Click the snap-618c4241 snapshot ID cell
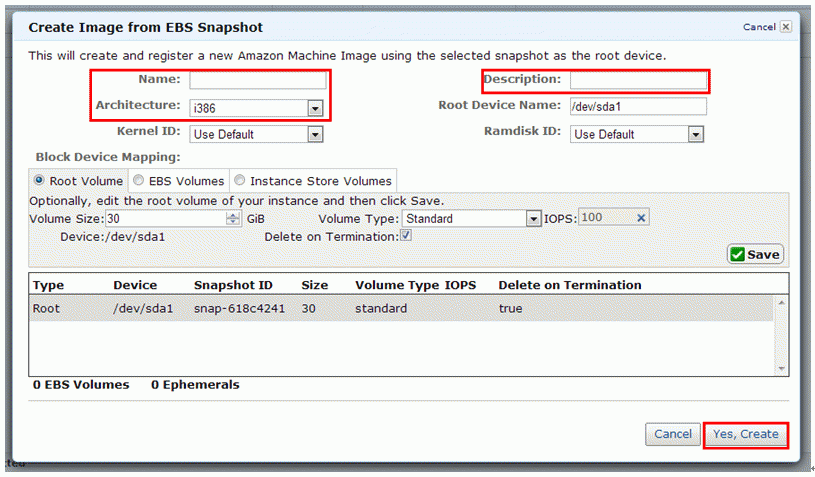The width and height of the screenshot is (815, 477). 239,308
